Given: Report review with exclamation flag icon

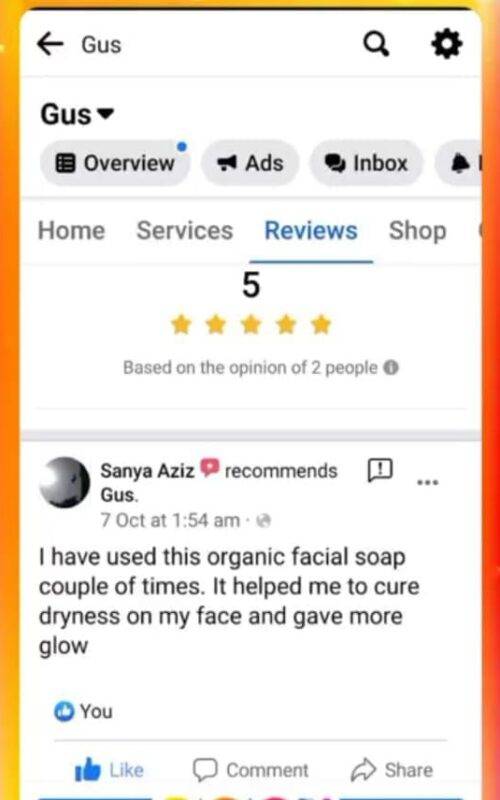Looking at the screenshot, I should pyautogui.click(x=380, y=470).
